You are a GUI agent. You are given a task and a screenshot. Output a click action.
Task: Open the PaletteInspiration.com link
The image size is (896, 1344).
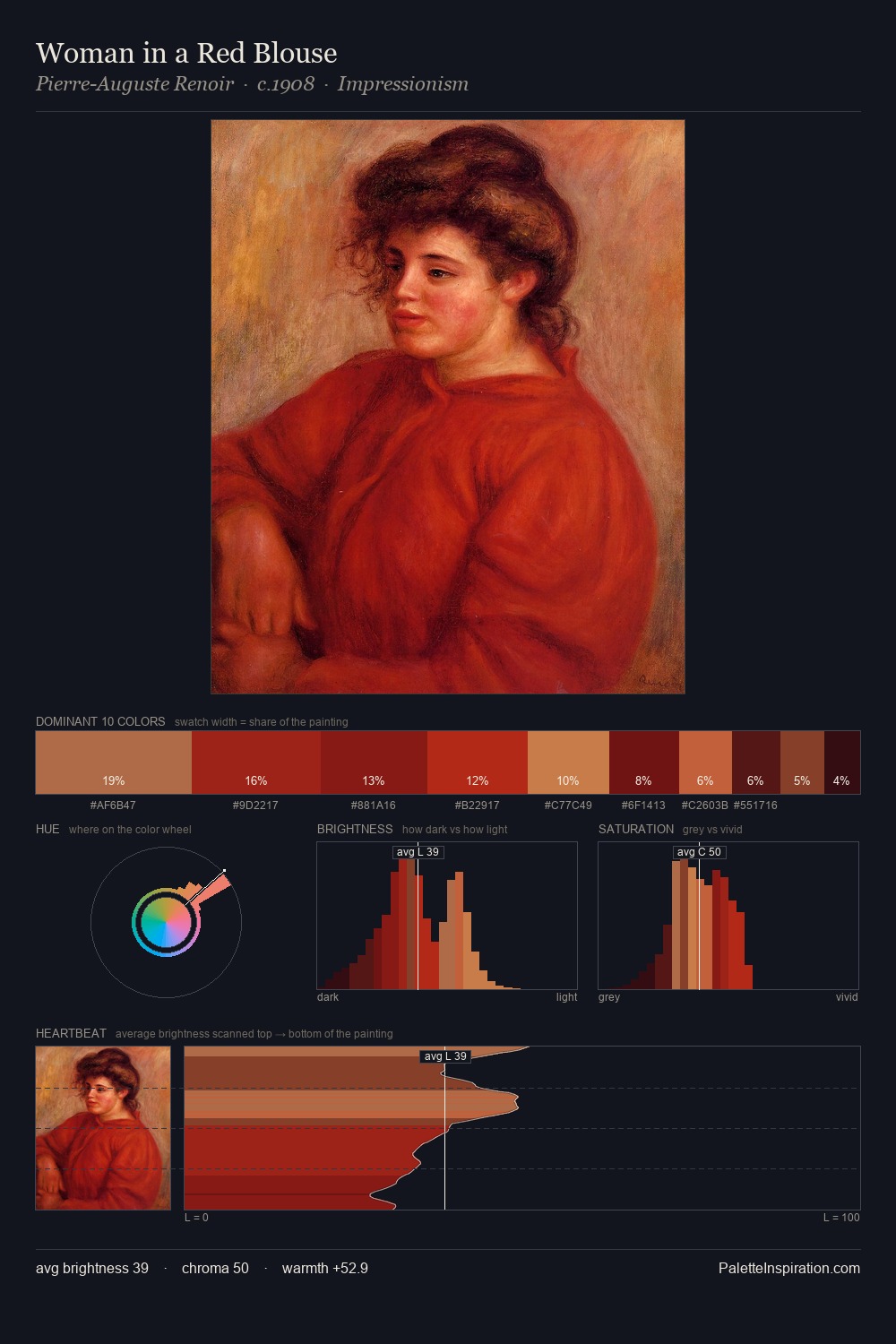(789, 1268)
